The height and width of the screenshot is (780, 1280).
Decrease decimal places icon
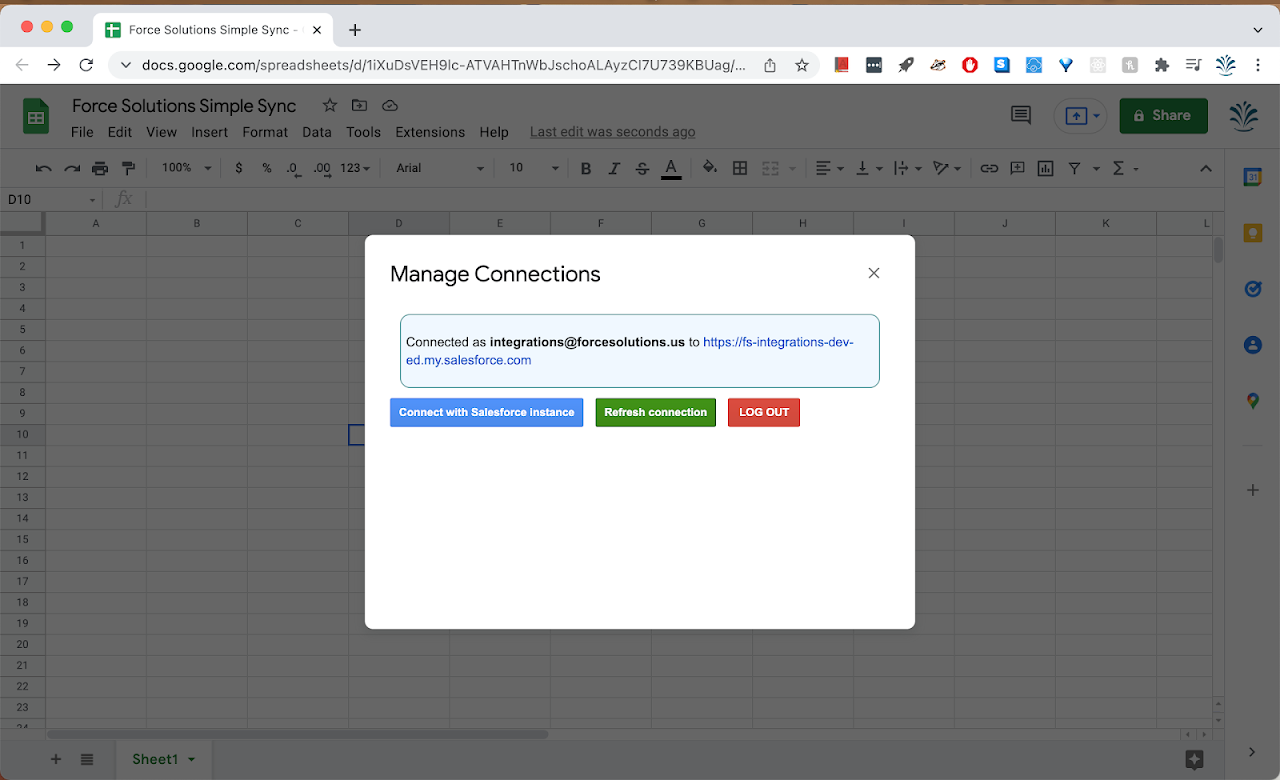tap(292, 168)
